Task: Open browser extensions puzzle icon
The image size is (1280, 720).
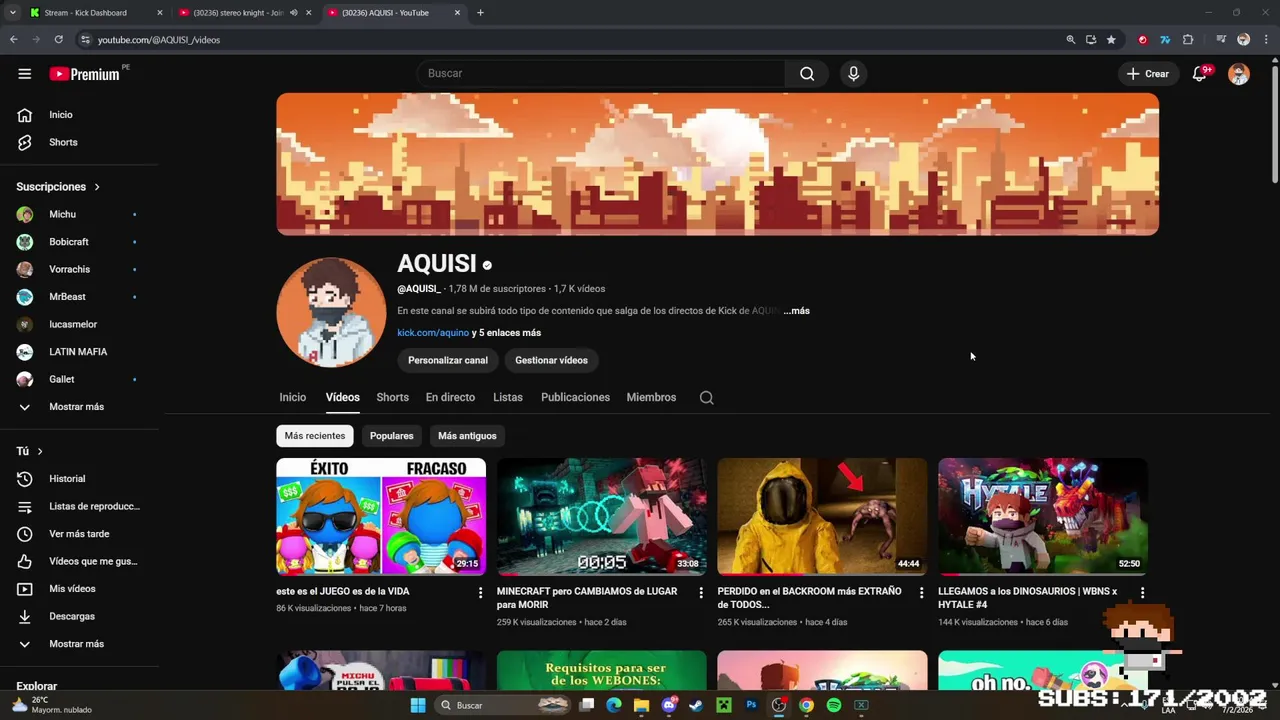Action: [x=1188, y=39]
